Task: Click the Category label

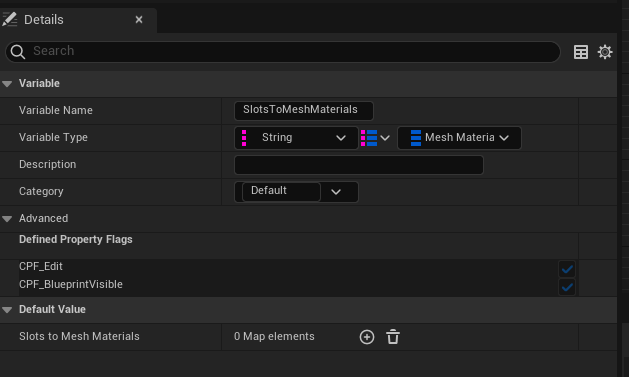Action: click(41, 192)
